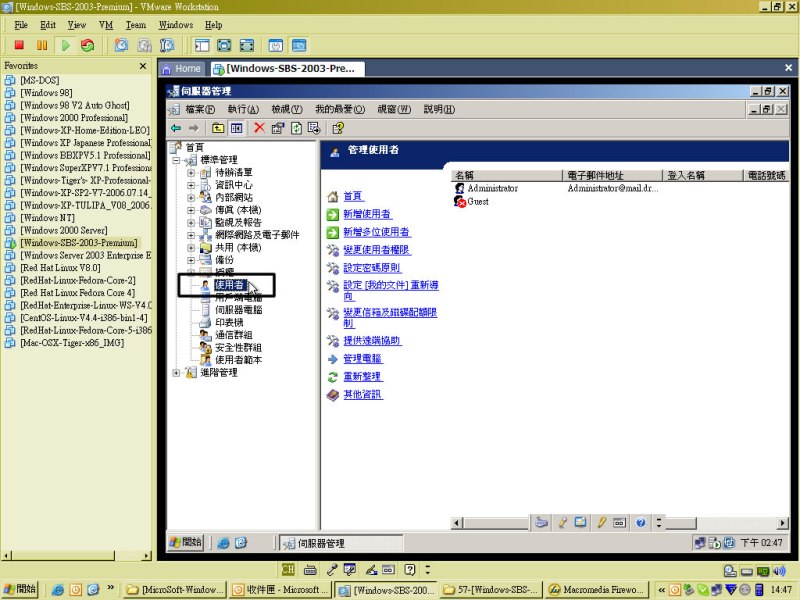Click the orange Suspend button in VMware toolbar
The height and width of the screenshot is (600, 800).
click(x=42, y=45)
